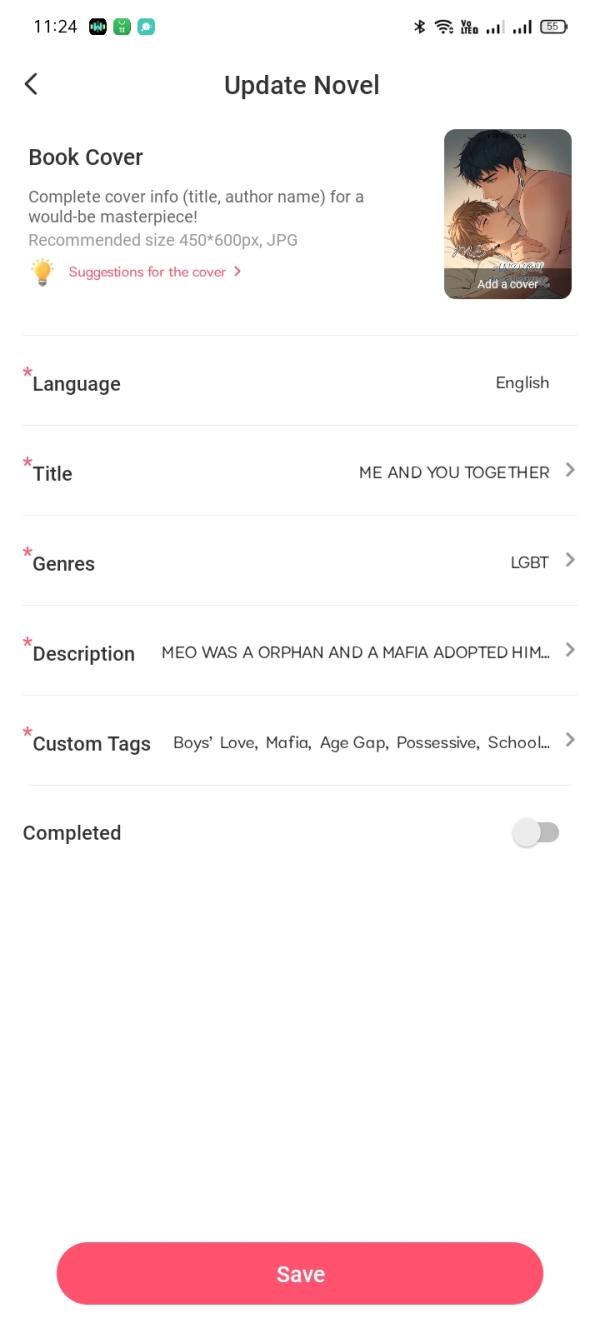Screen dimensions: 600x1333
Task: Save the novel updates
Action: click(x=300, y=1273)
